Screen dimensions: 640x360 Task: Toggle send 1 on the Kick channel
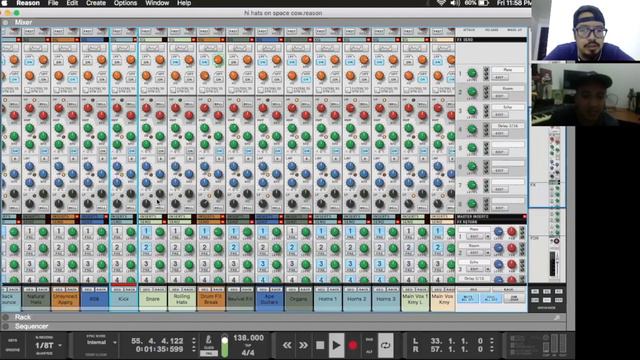click(x=117, y=232)
